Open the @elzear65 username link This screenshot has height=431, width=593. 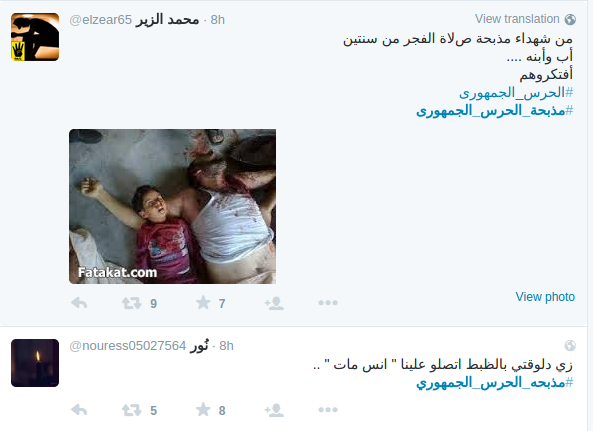(101, 20)
